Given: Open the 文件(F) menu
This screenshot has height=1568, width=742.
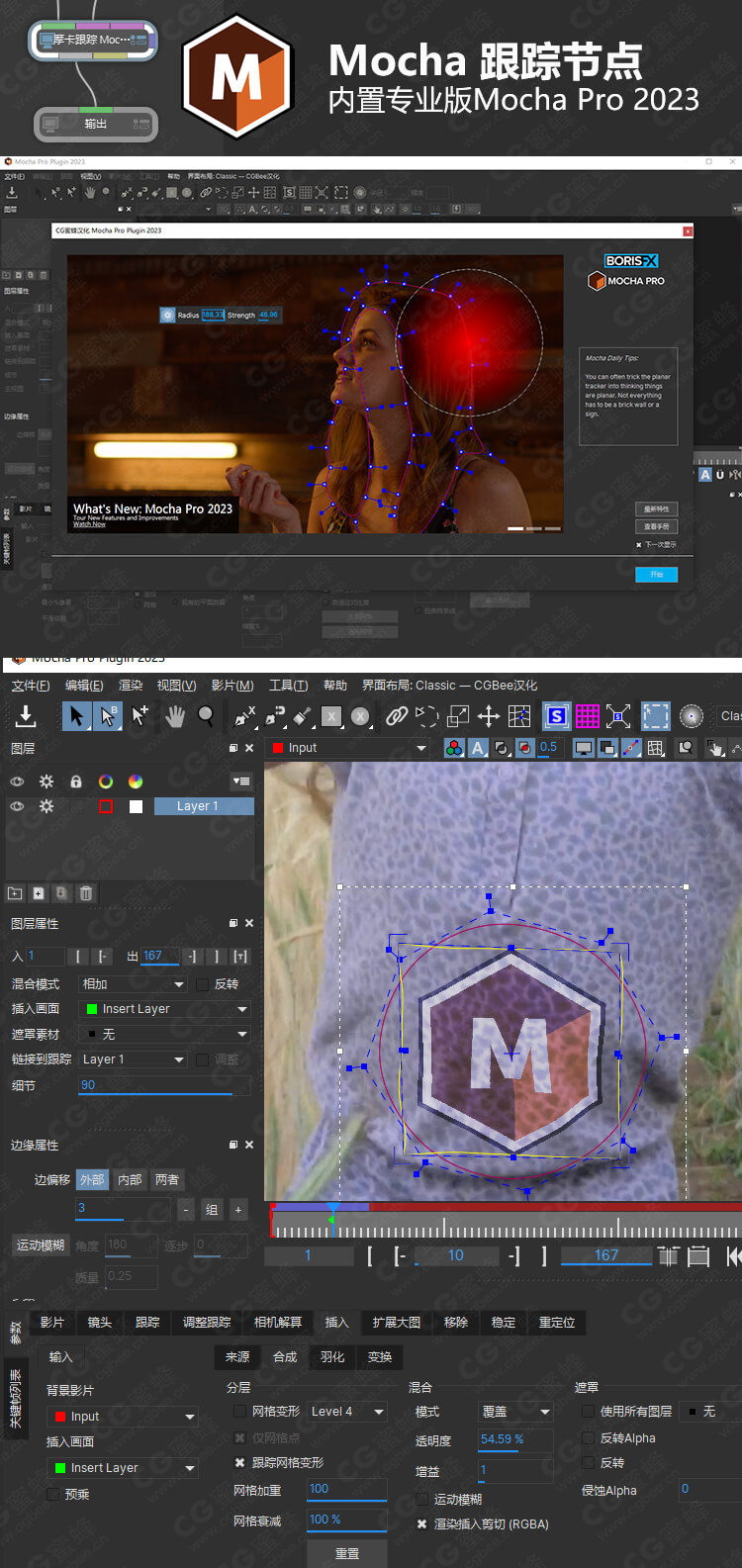Looking at the screenshot, I should tap(31, 686).
